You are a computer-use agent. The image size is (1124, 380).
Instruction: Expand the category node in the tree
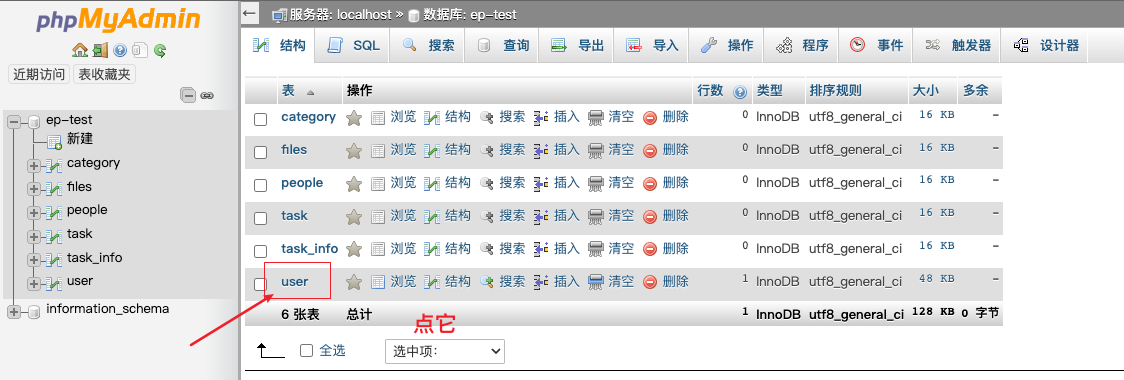tap(33, 166)
